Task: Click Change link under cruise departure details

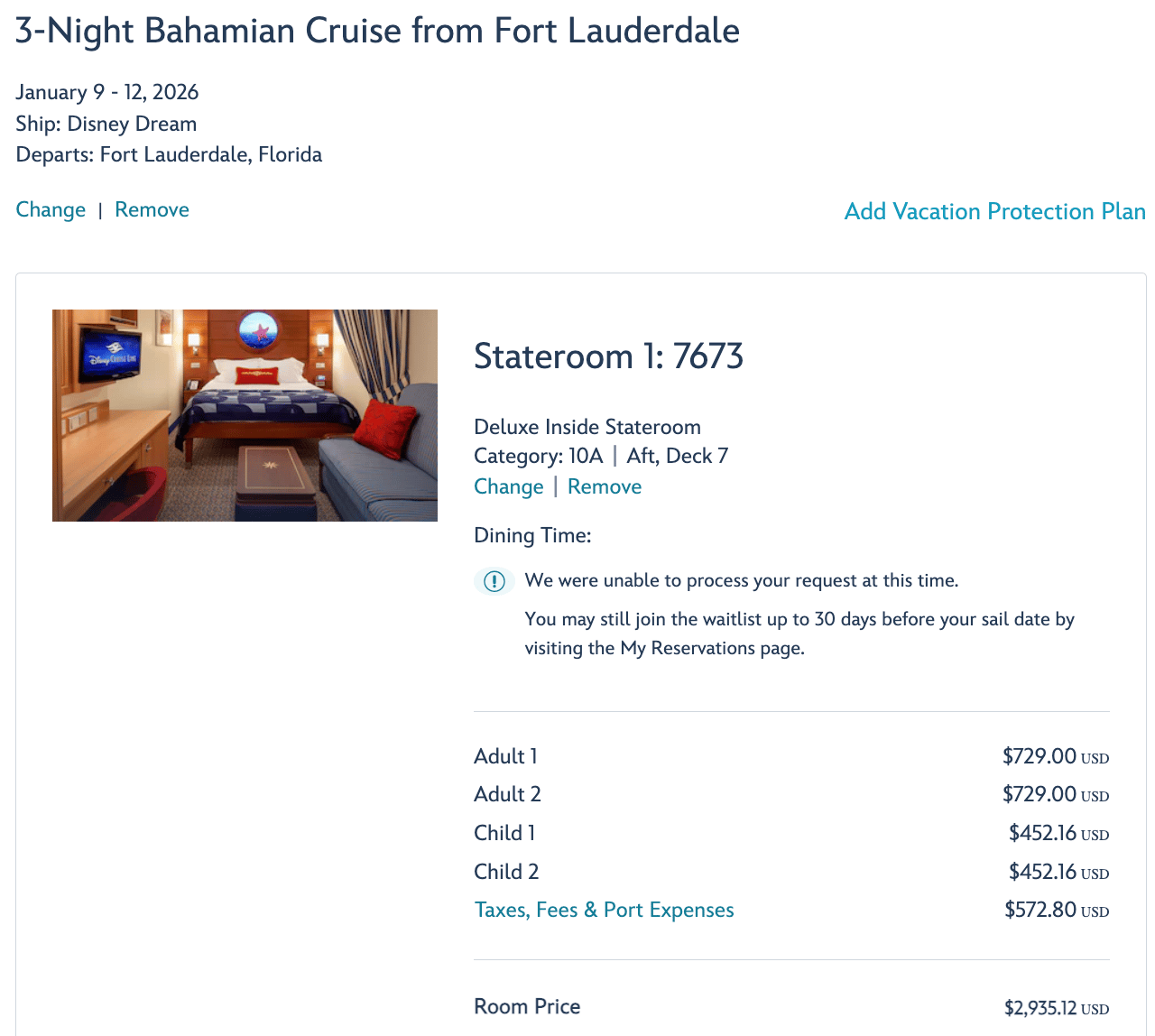Action: click(51, 209)
